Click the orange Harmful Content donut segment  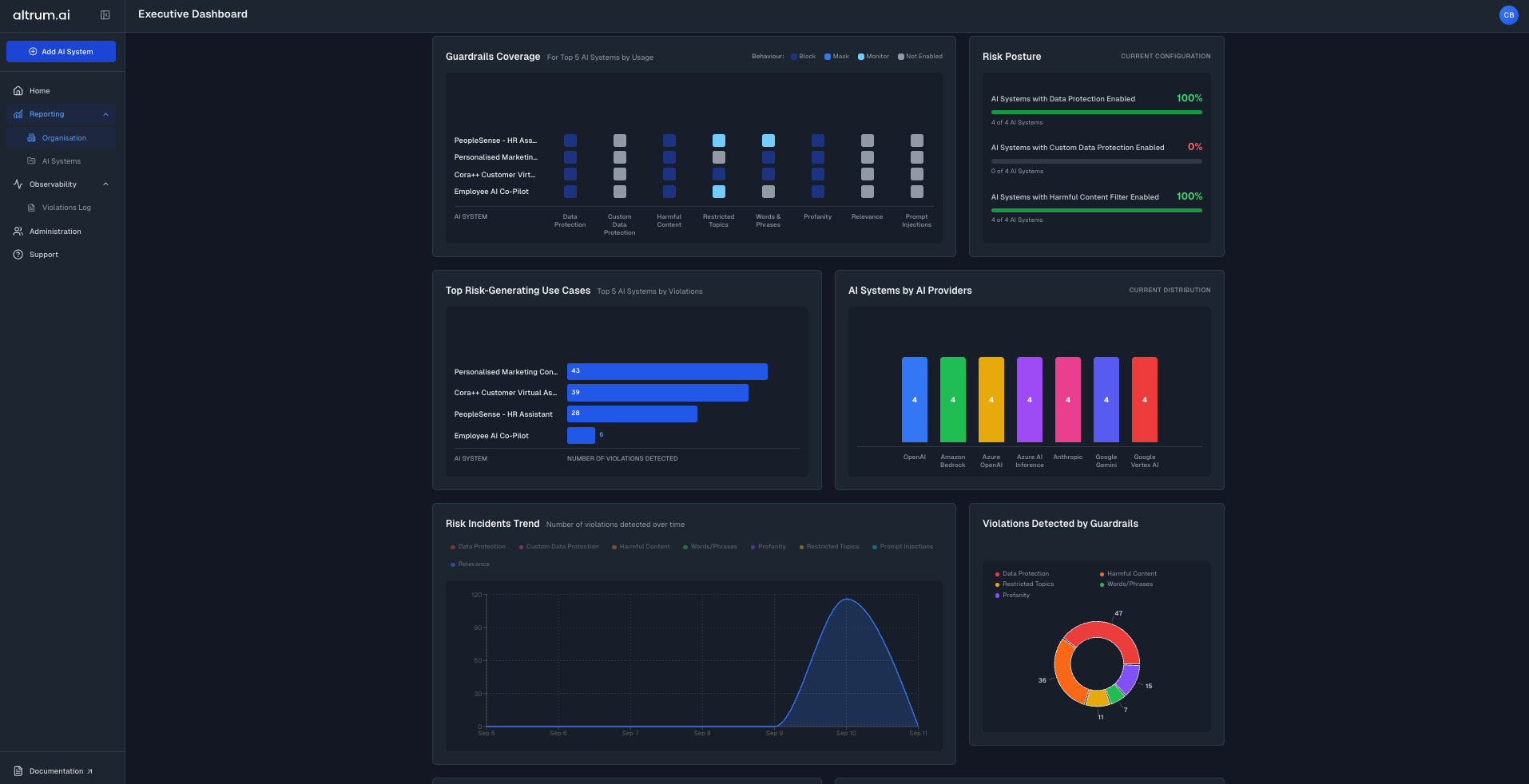tap(1064, 675)
